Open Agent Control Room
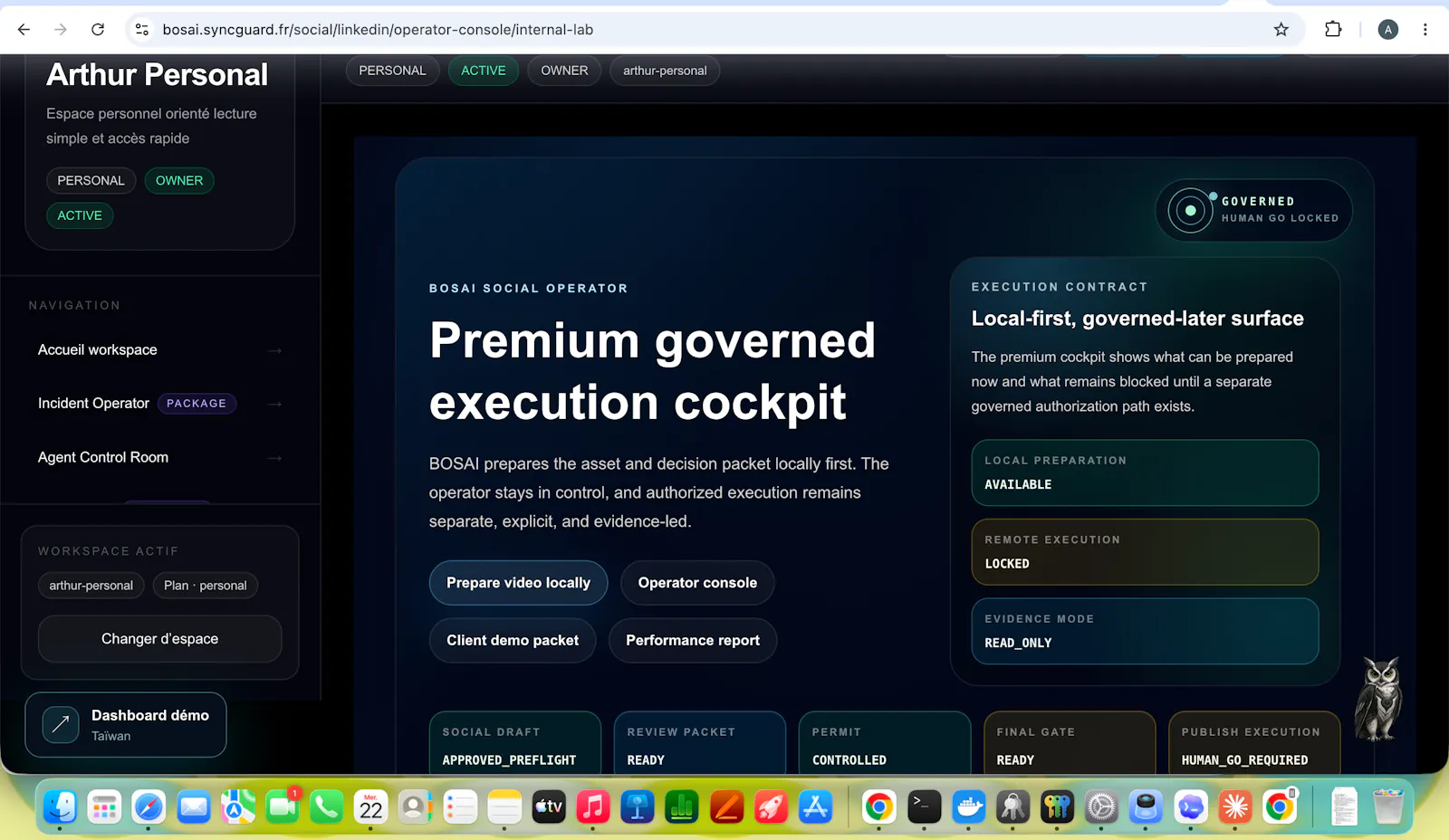The width and height of the screenshot is (1449, 840). coord(159,458)
